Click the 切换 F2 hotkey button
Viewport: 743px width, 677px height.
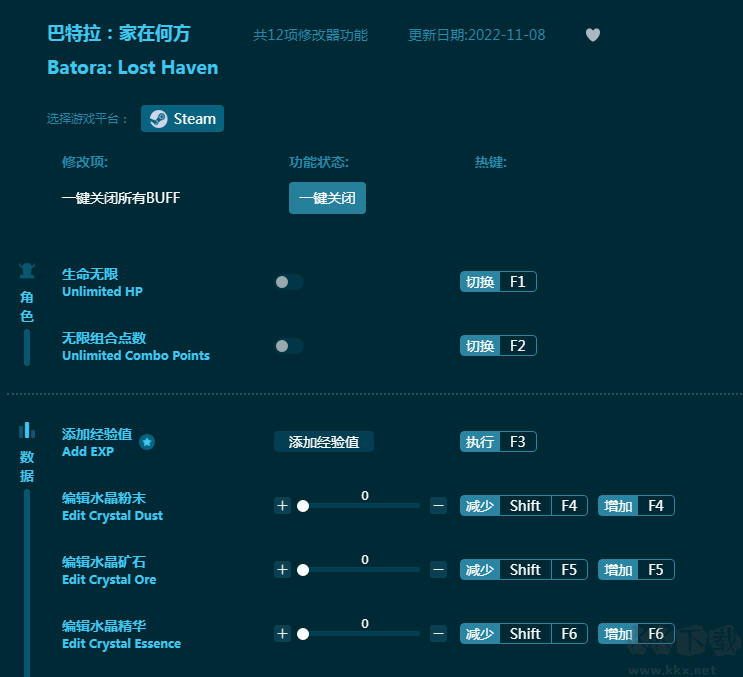(498, 346)
